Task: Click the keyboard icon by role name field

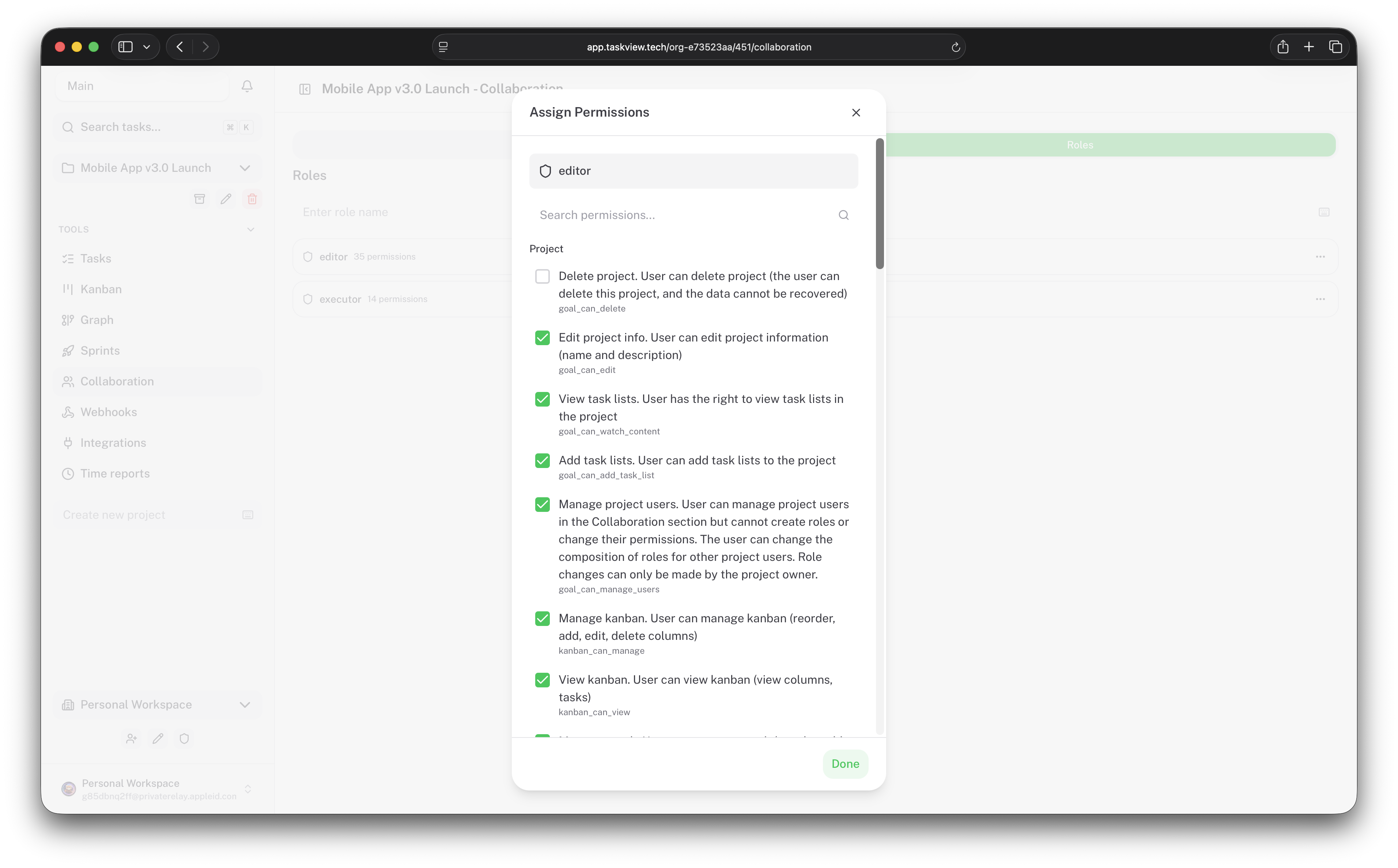Action: 1323,212
